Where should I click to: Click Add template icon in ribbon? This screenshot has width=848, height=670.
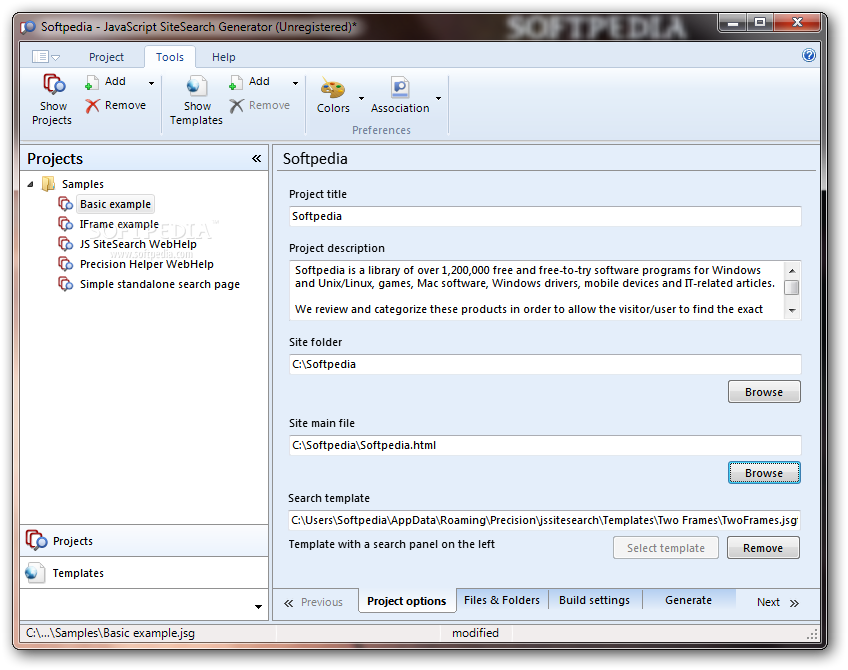pos(236,82)
